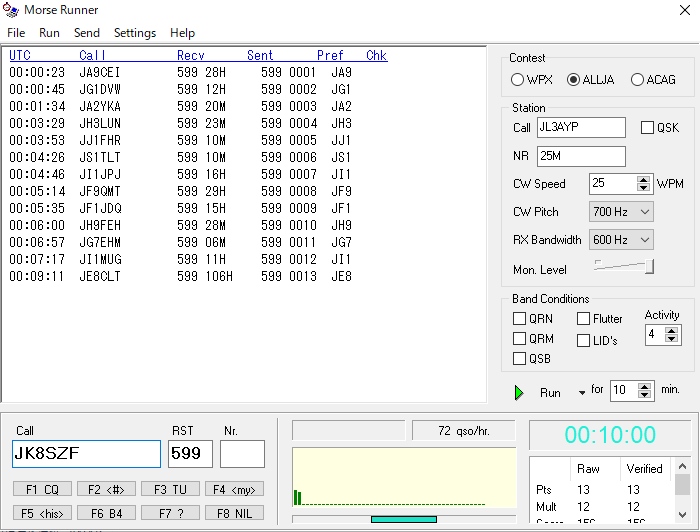Enable LID's band condition
The height and width of the screenshot is (532, 700).
pyautogui.click(x=583, y=341)
